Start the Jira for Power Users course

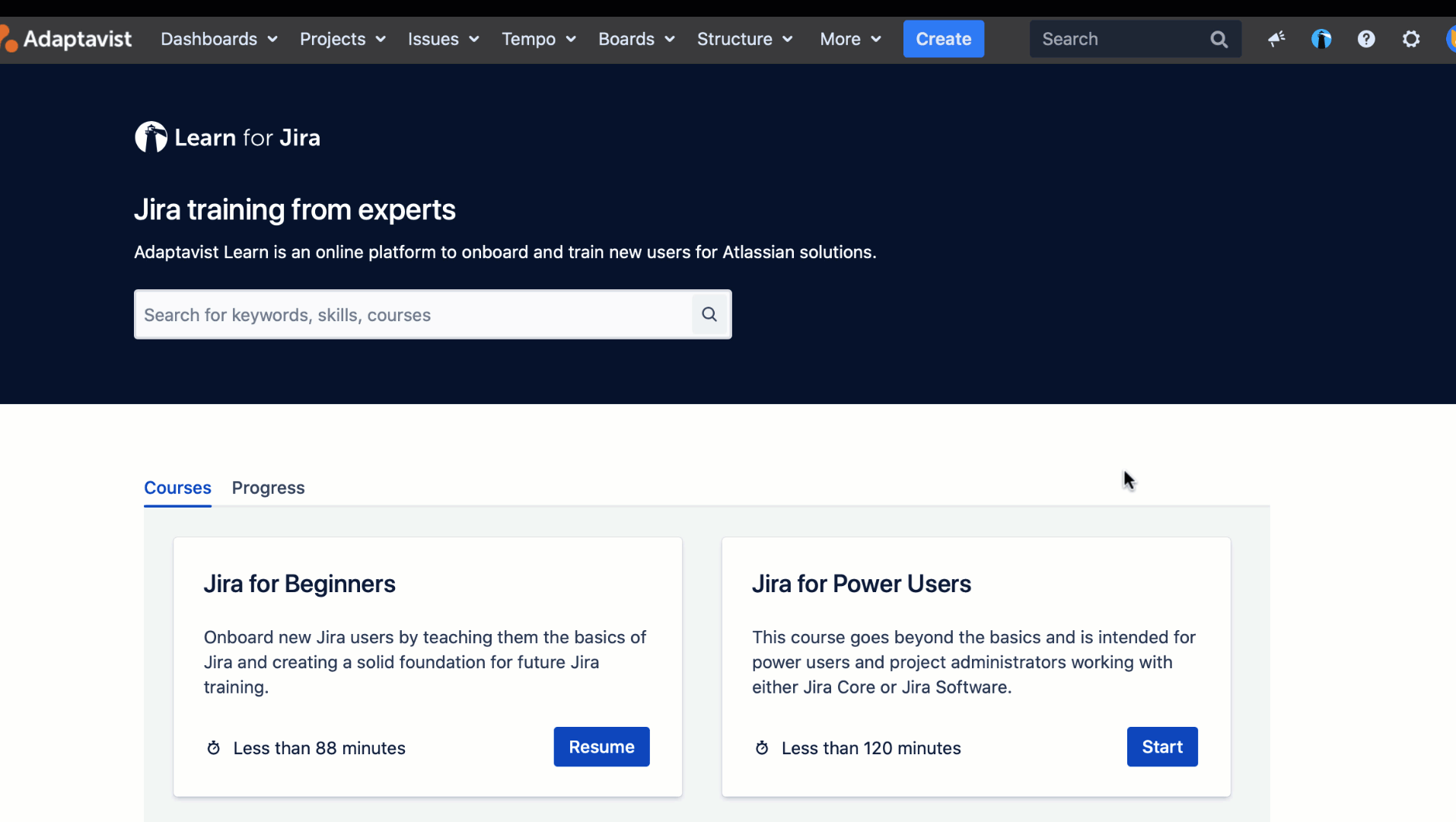pyautogui.click(x=1162, y=747)
